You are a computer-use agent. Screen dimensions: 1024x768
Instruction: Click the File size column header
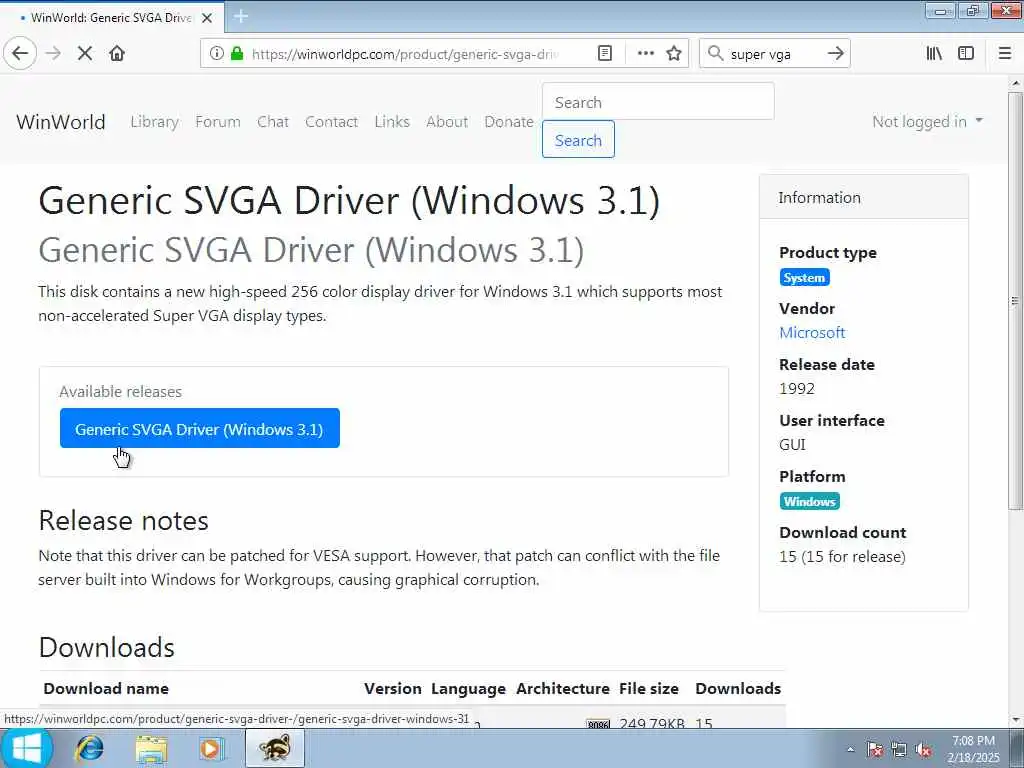click(648, 688)
